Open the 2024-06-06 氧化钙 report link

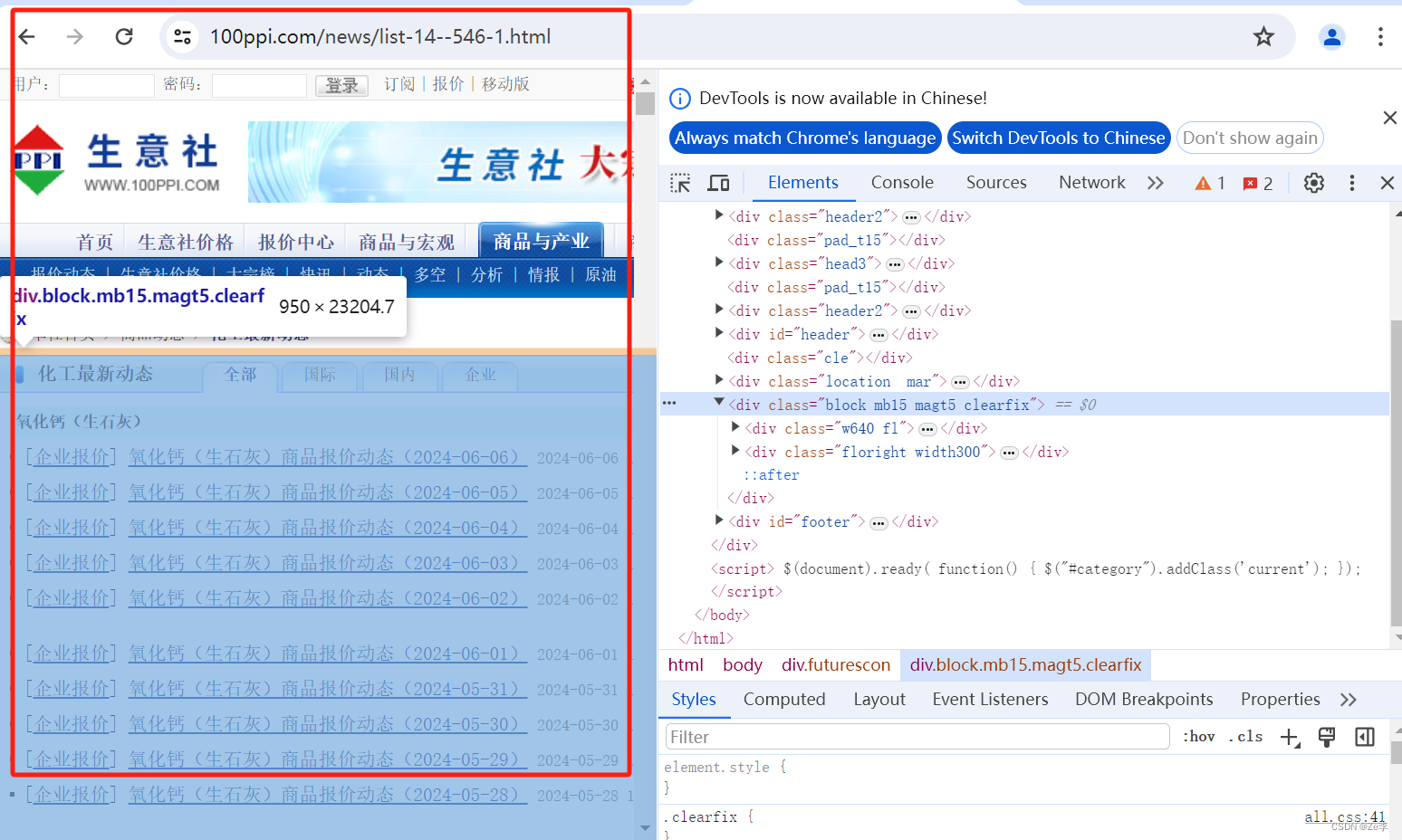point(328,457)
